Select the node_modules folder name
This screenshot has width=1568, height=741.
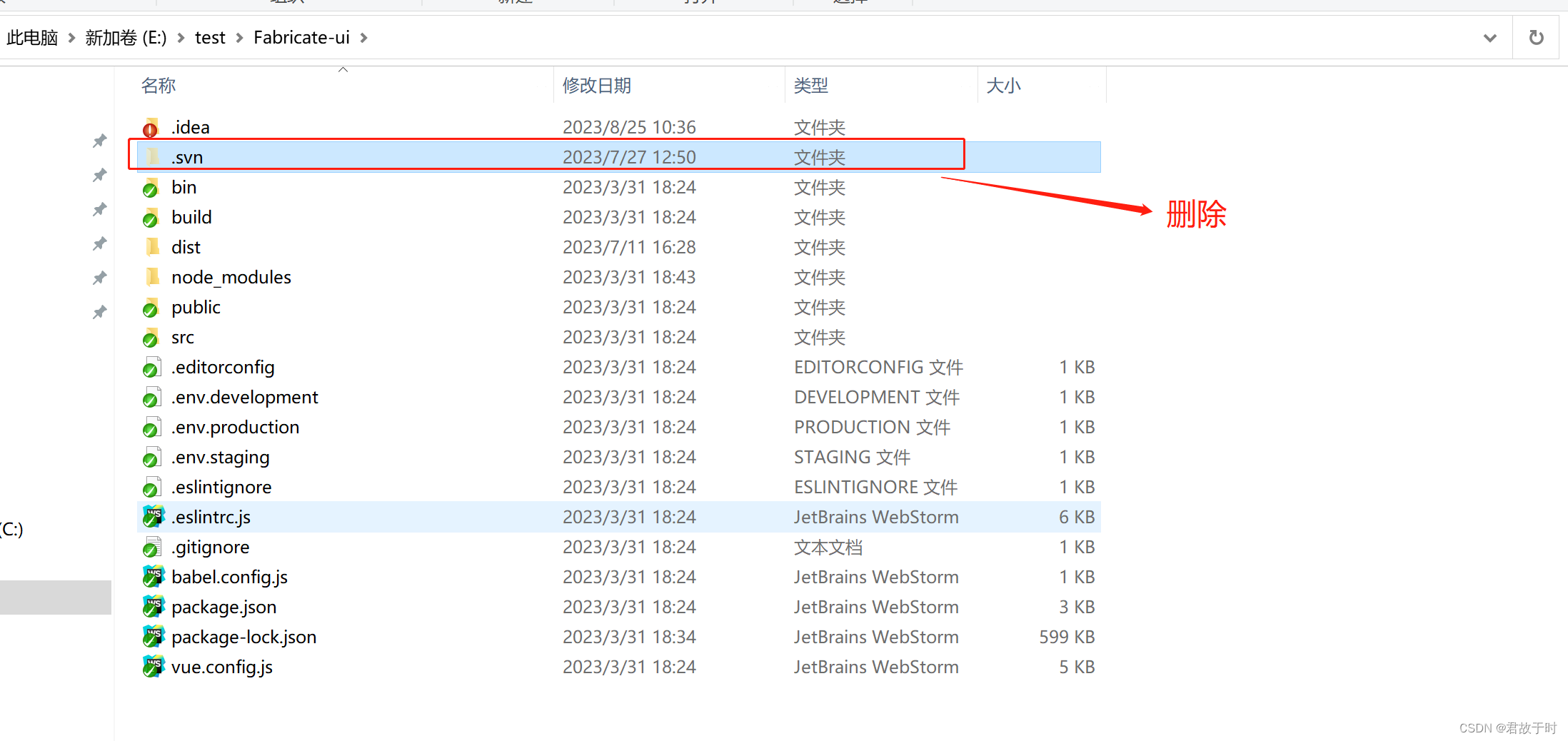point(231,277)
